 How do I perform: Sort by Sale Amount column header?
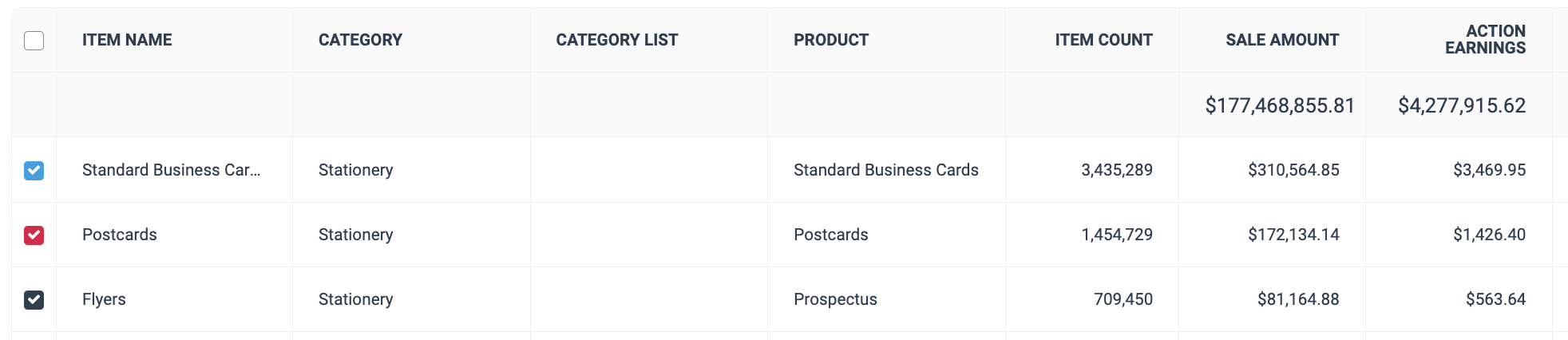[x=1282, y=40]
